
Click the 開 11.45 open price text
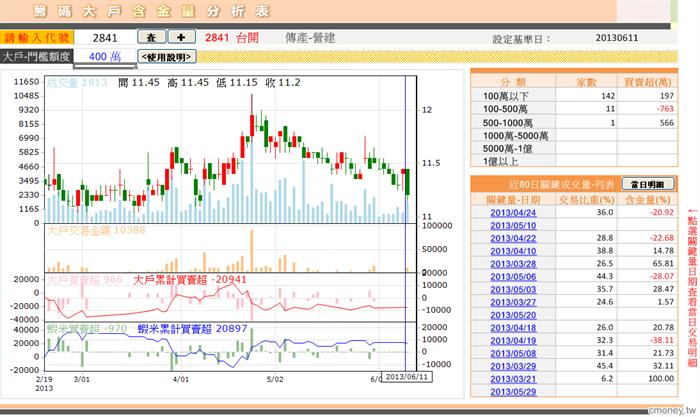139,83
